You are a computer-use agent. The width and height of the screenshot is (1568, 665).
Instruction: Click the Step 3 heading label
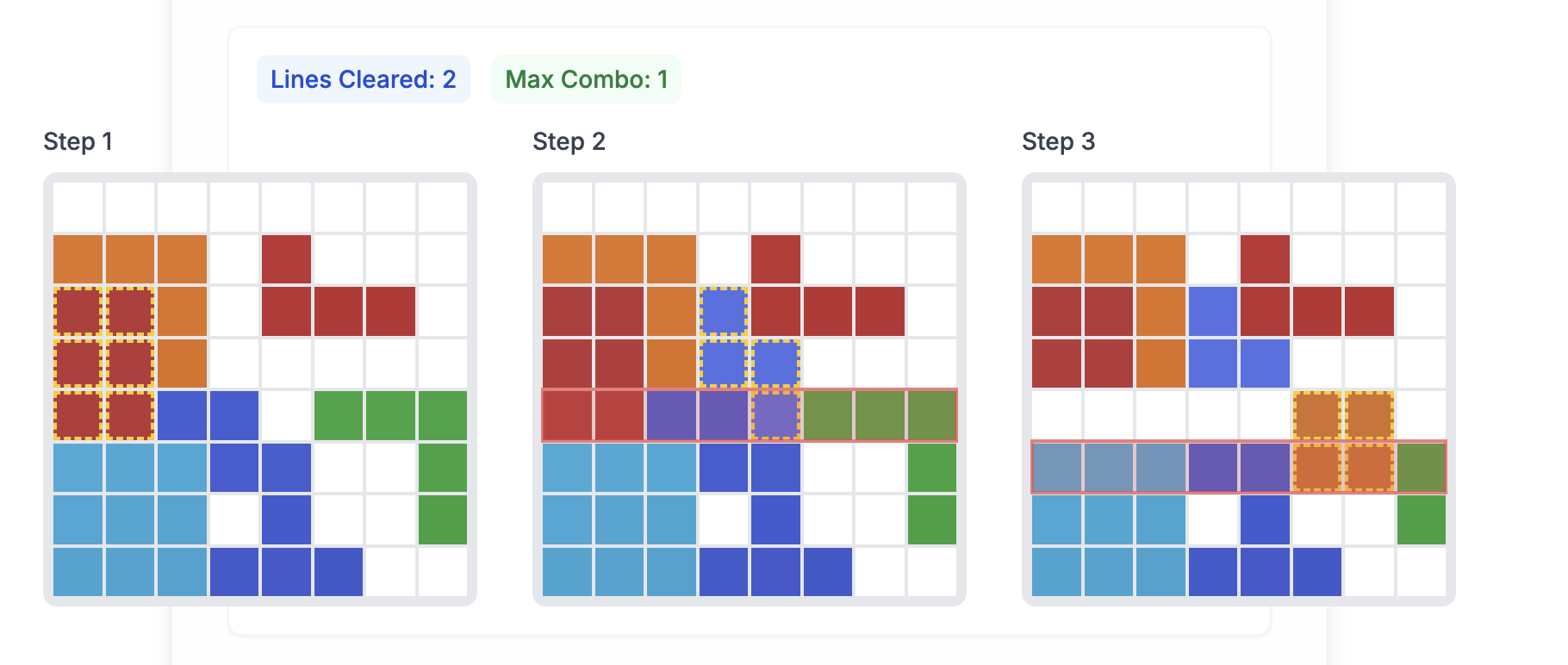tap(1058, 142)
